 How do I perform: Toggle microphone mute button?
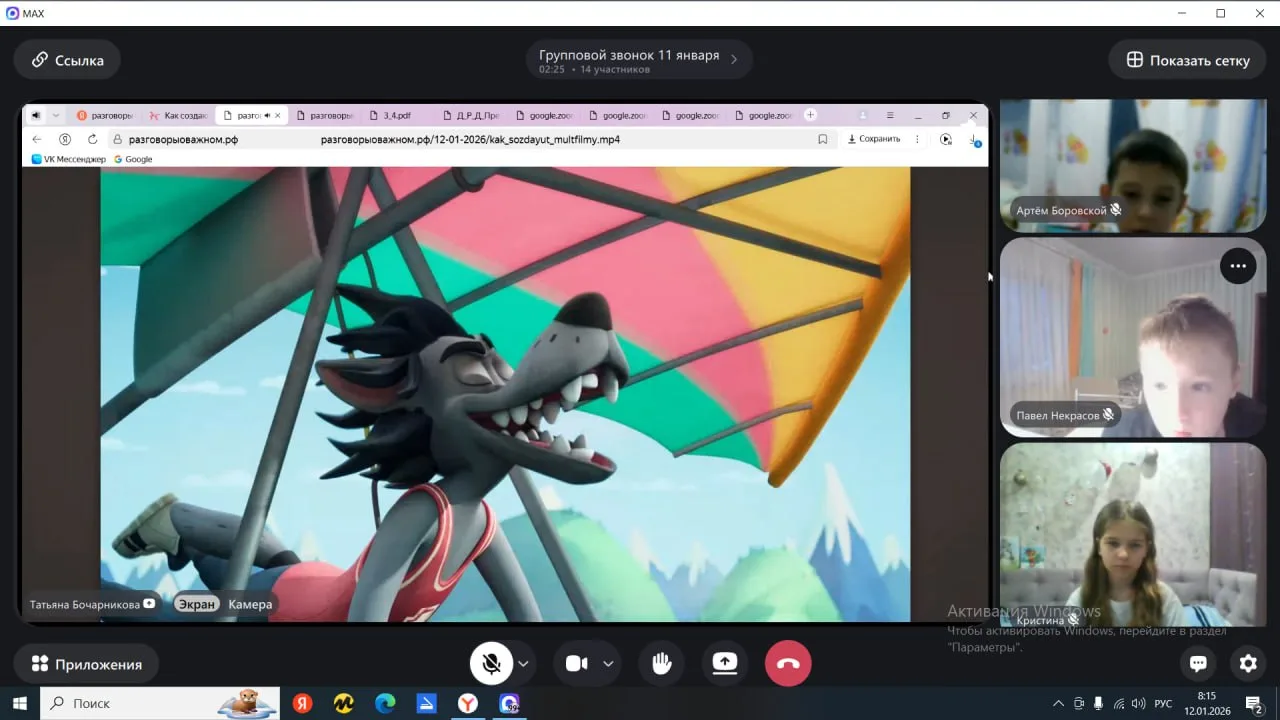click(x=491, y=664)
